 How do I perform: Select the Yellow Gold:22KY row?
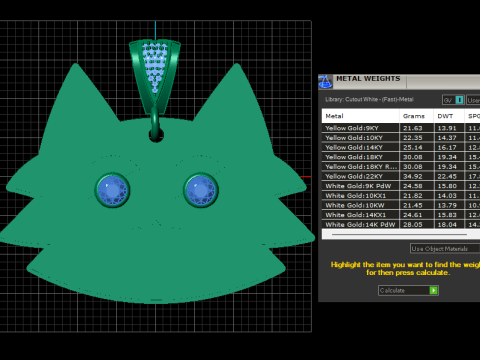pyautogui.click(x=401, y=176)
